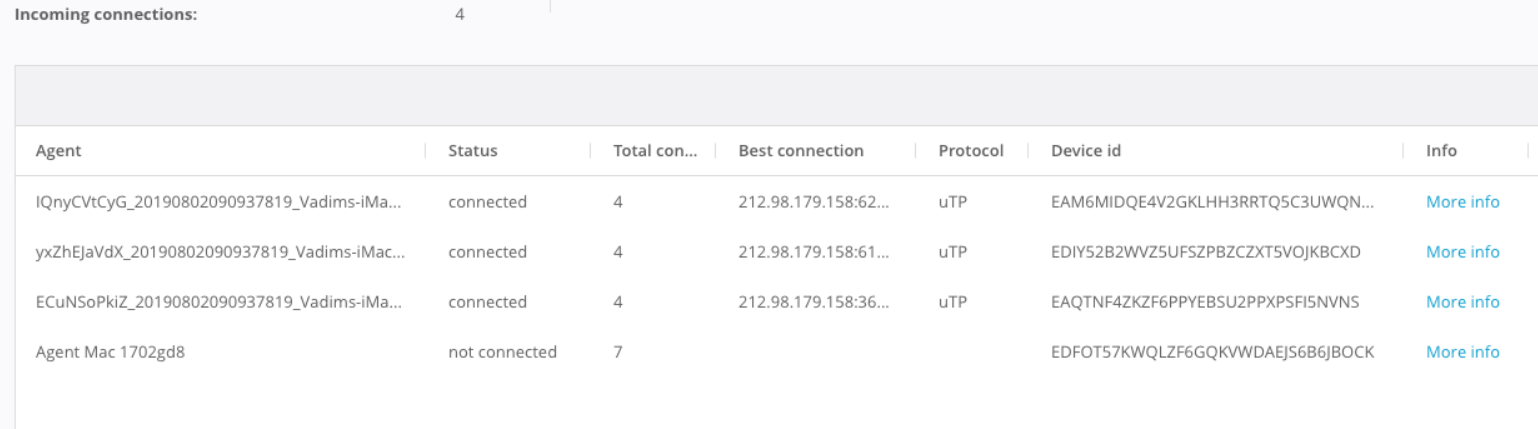The height and width of the screenshot is (429, 1538).
Task: Select Agent Mac 1702gd8 row name
Action: (108, 352)
